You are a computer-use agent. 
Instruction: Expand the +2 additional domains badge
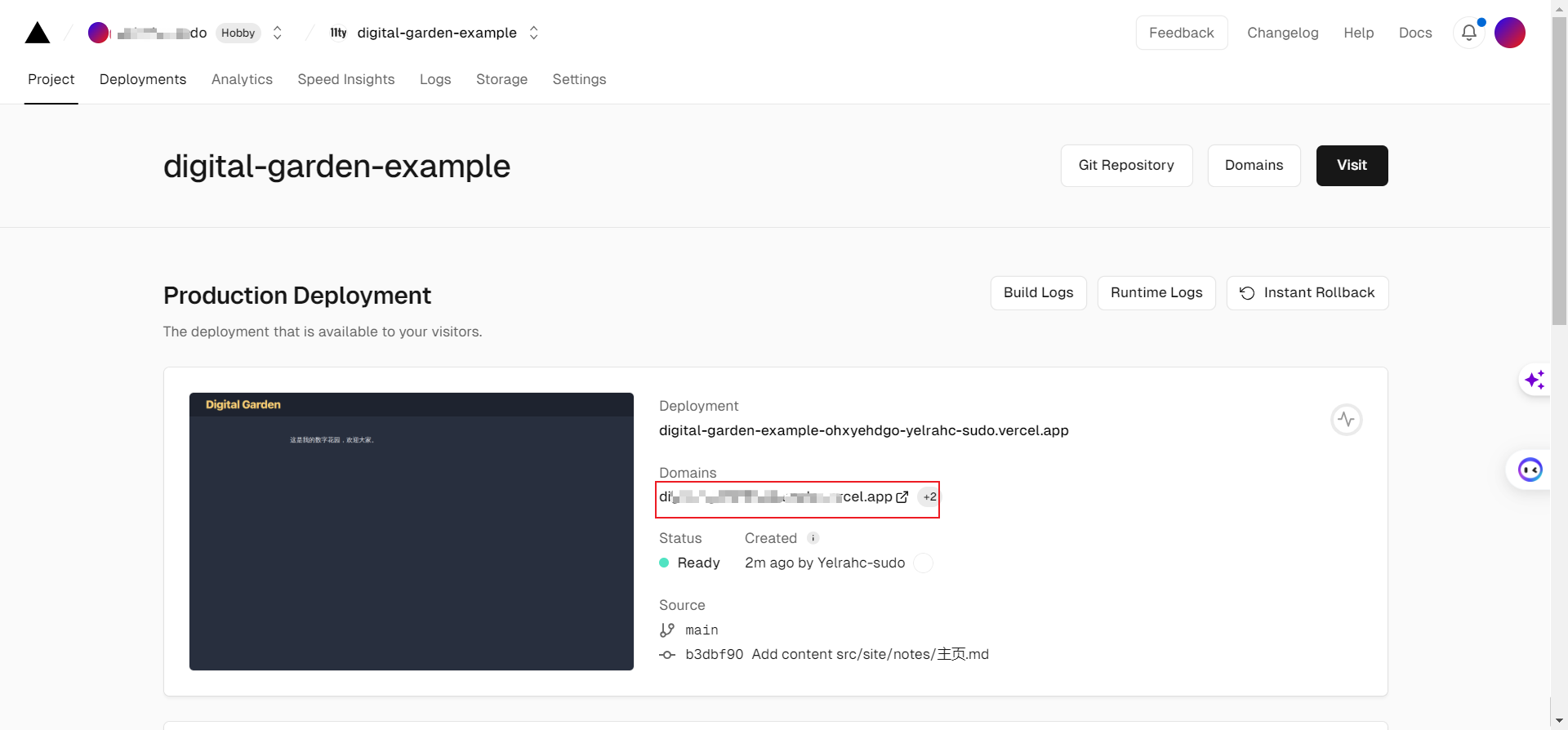[929, 497]
